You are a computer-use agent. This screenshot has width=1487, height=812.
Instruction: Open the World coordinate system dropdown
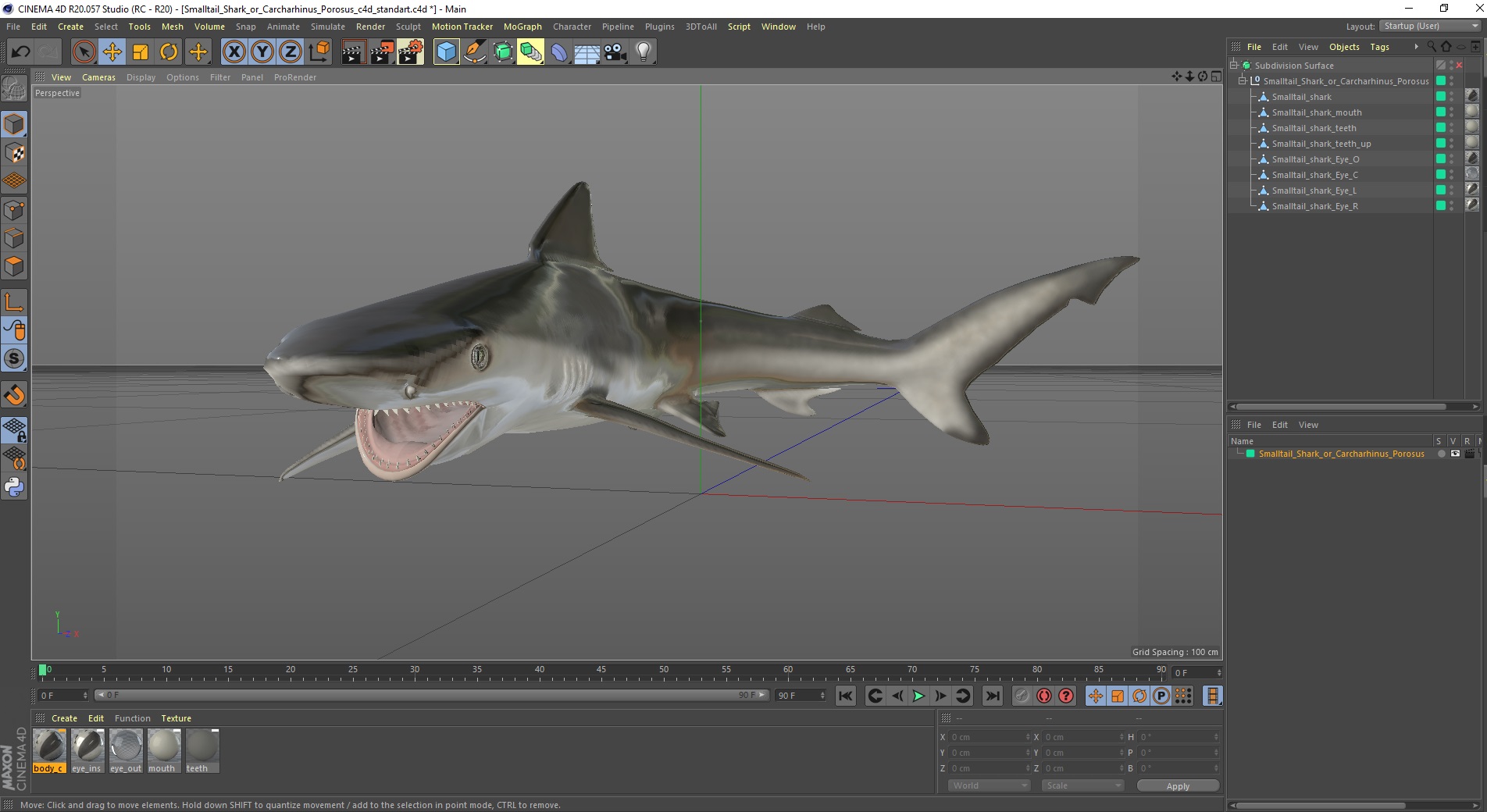pyautogui.click(x=988, y=785)
